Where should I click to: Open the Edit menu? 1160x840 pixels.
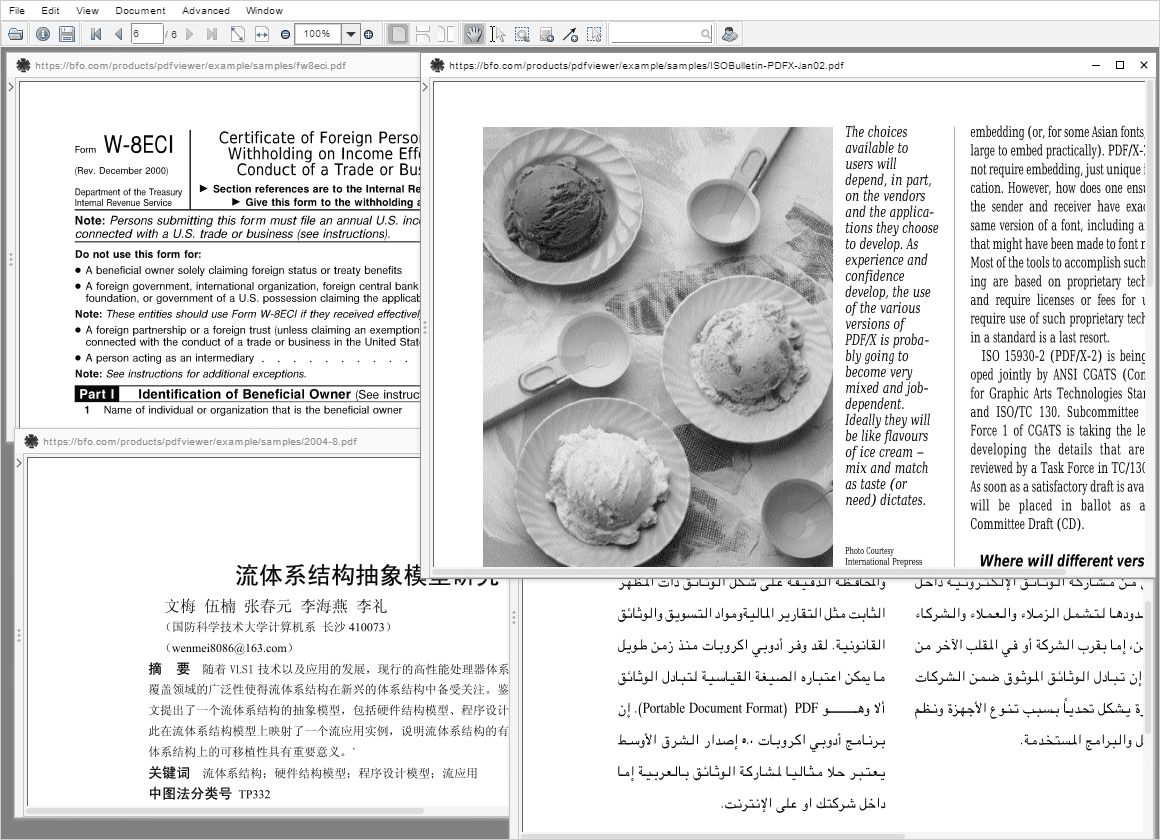[50, 10]
